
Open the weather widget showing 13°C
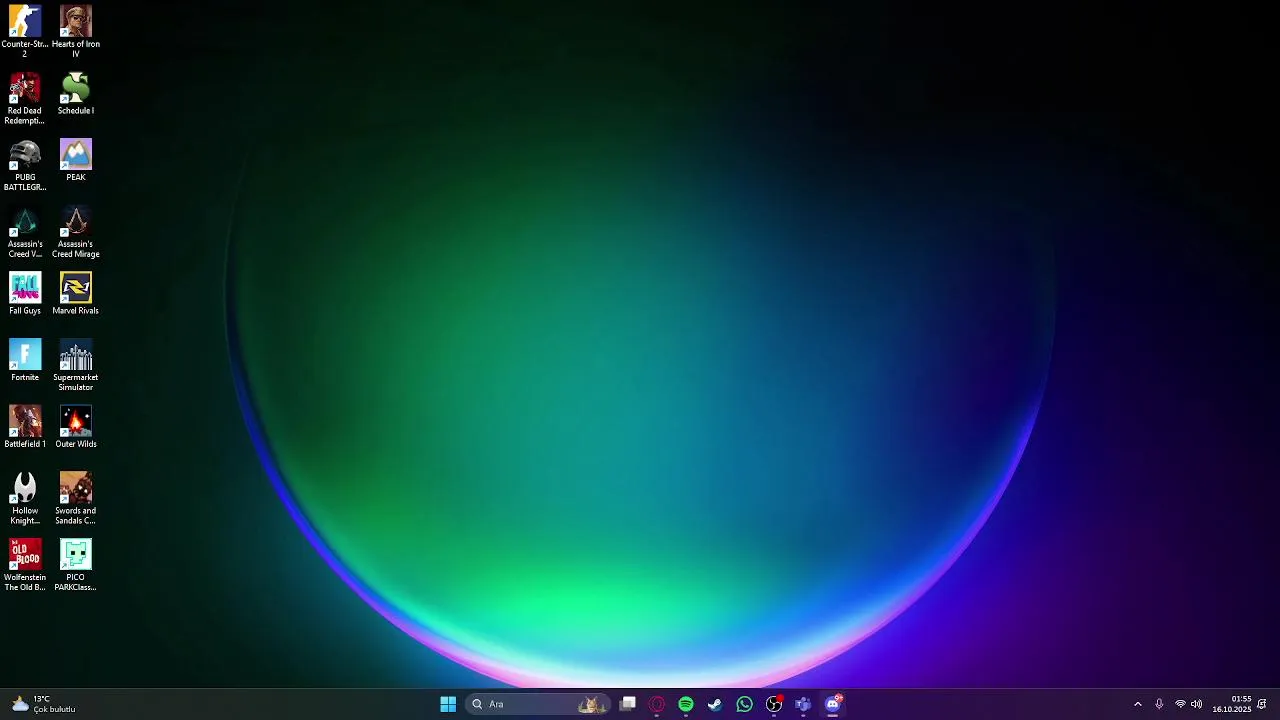43,704
